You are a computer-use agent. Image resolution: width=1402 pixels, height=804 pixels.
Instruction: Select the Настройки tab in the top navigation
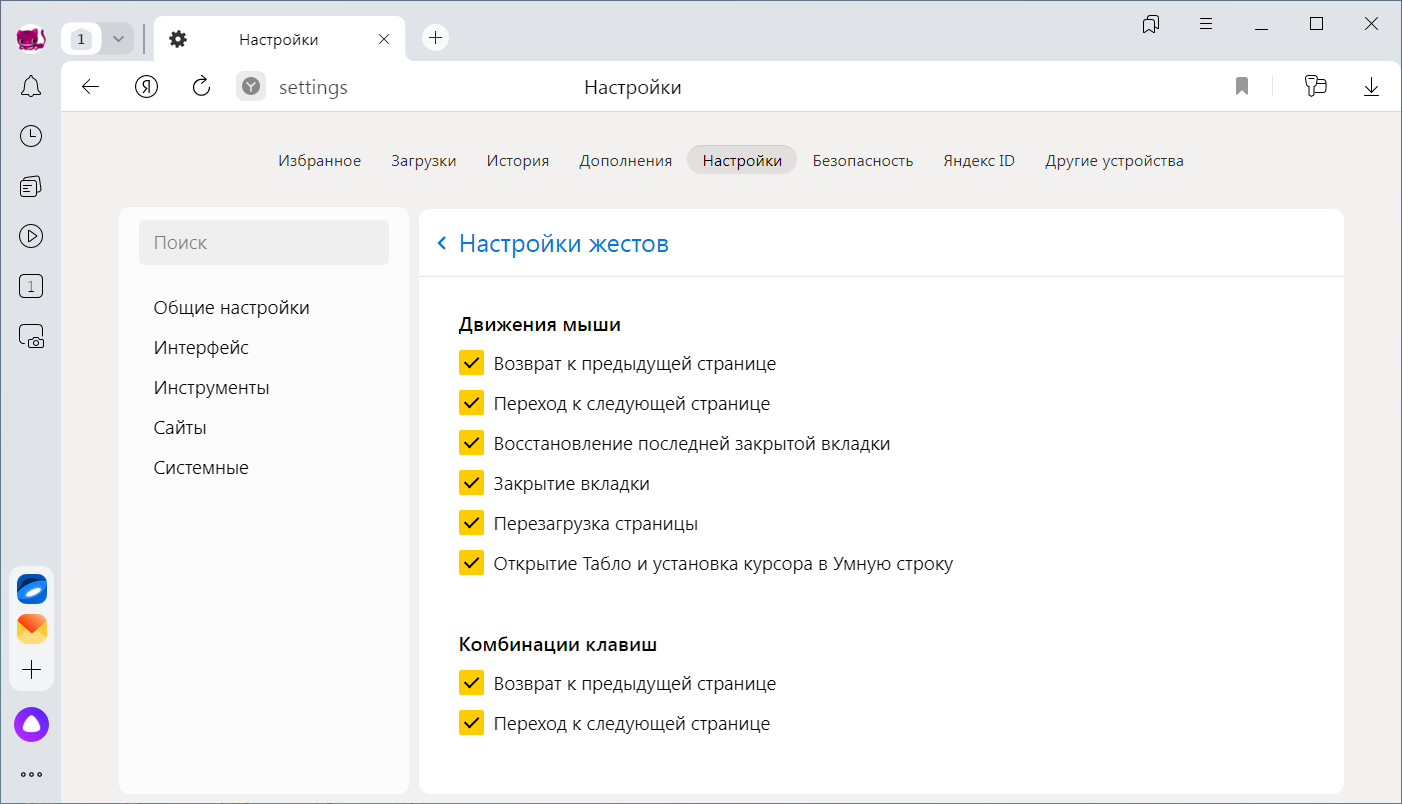[x=742, y=160]
